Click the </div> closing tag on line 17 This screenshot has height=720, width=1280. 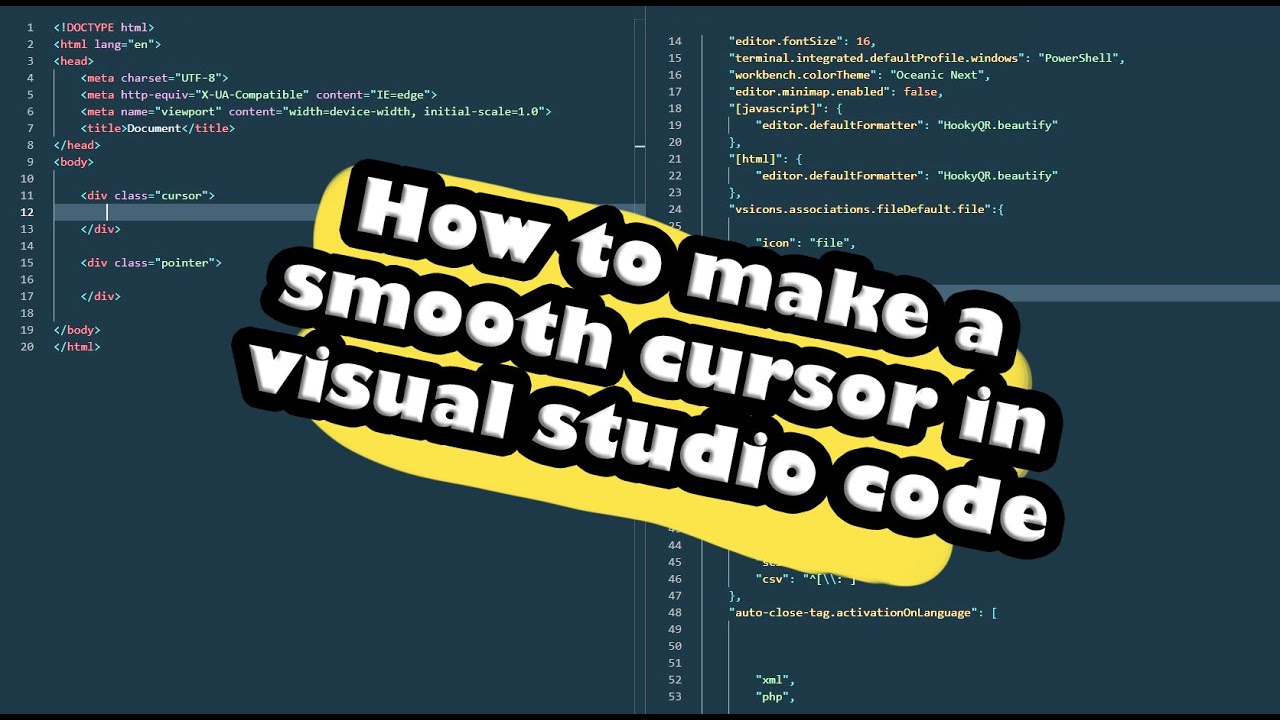(101, 297)
